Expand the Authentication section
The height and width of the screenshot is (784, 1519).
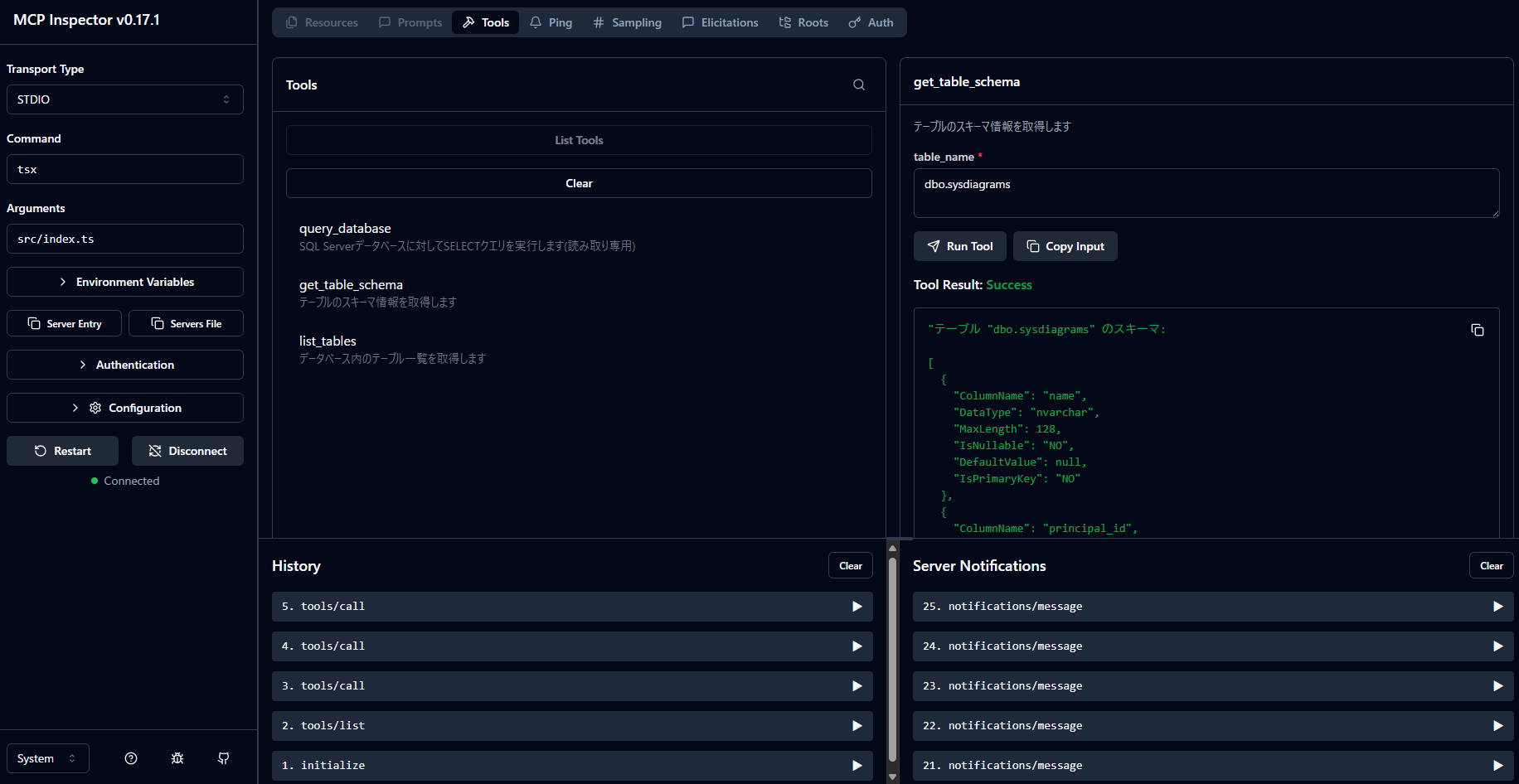pos(125,365)
